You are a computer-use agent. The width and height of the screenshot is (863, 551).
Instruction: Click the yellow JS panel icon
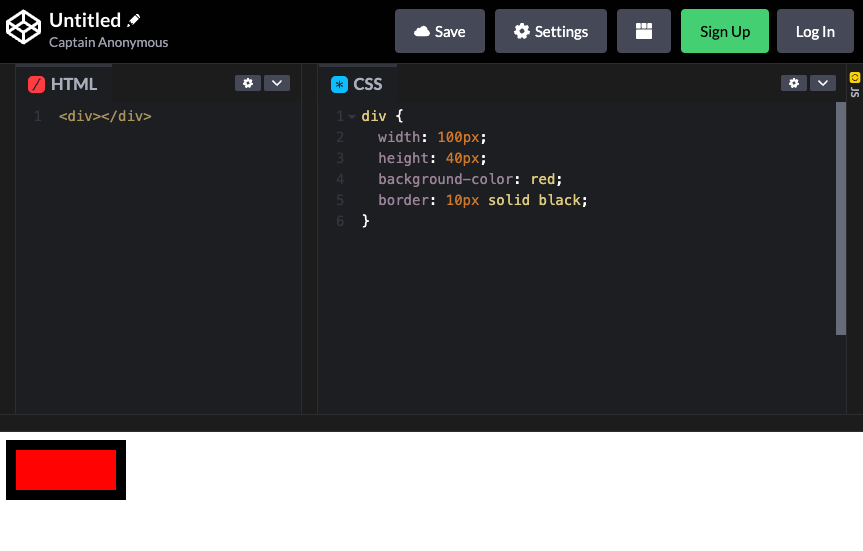pyautogui.click(x=855, y=77)
